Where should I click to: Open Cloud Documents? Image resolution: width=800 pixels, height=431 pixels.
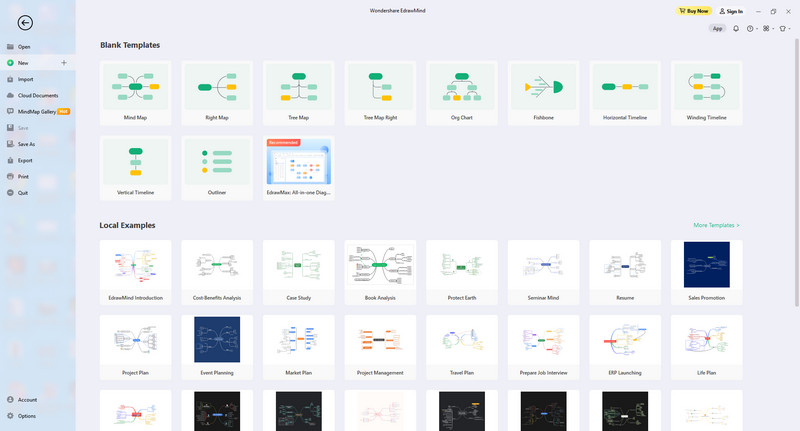pyautogui.click(x=38, y=95)
